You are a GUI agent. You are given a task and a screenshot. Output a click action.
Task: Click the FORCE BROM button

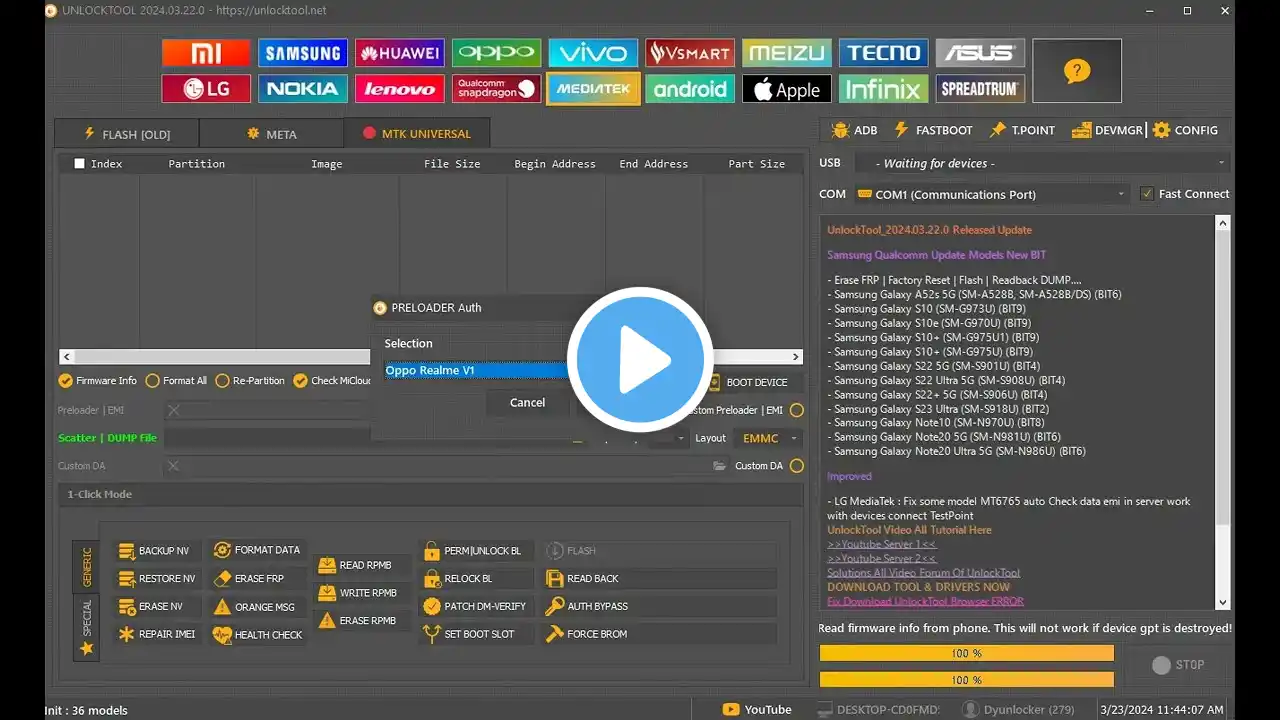point(659,634)
